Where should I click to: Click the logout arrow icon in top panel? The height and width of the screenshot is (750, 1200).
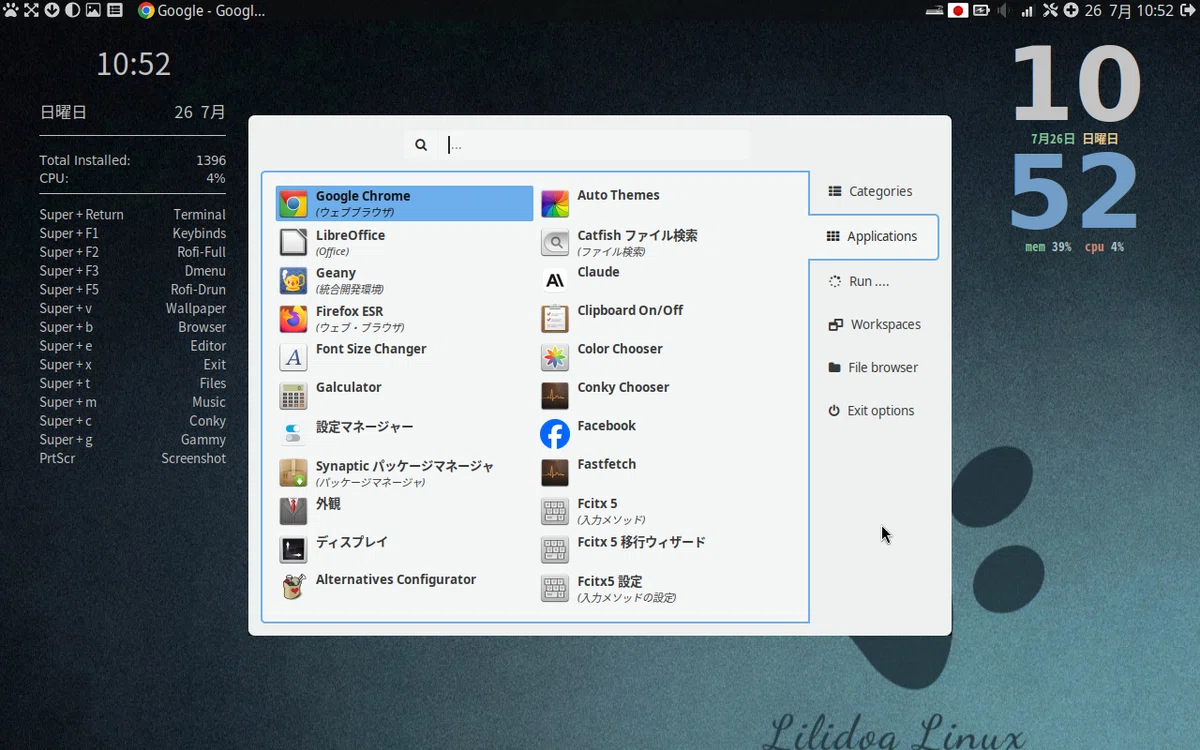[1188, 11]
